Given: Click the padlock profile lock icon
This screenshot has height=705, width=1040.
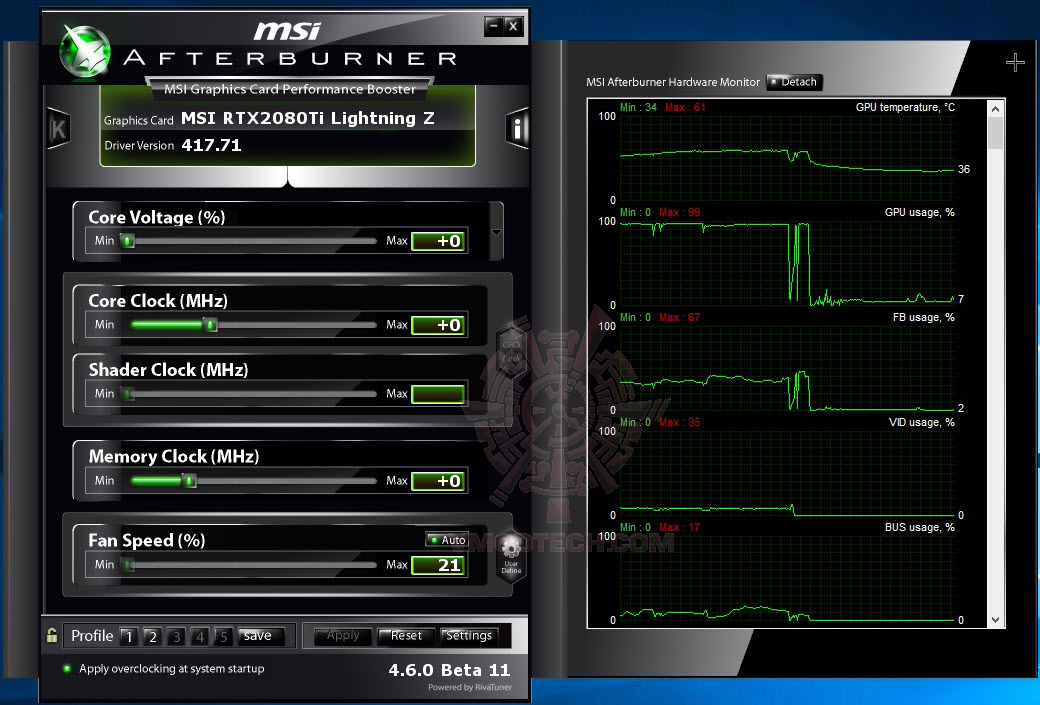Looking at the screenshot, I should click(x=52, y=635).
